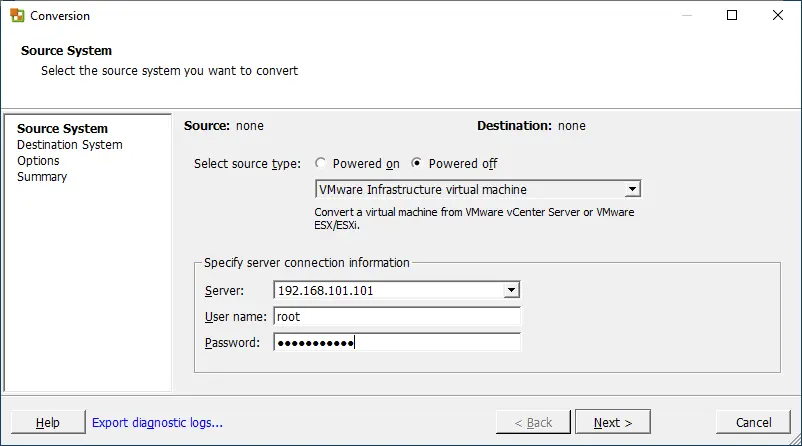
Task: Click the 'Password:' label
Action: [x=232, y=343]
